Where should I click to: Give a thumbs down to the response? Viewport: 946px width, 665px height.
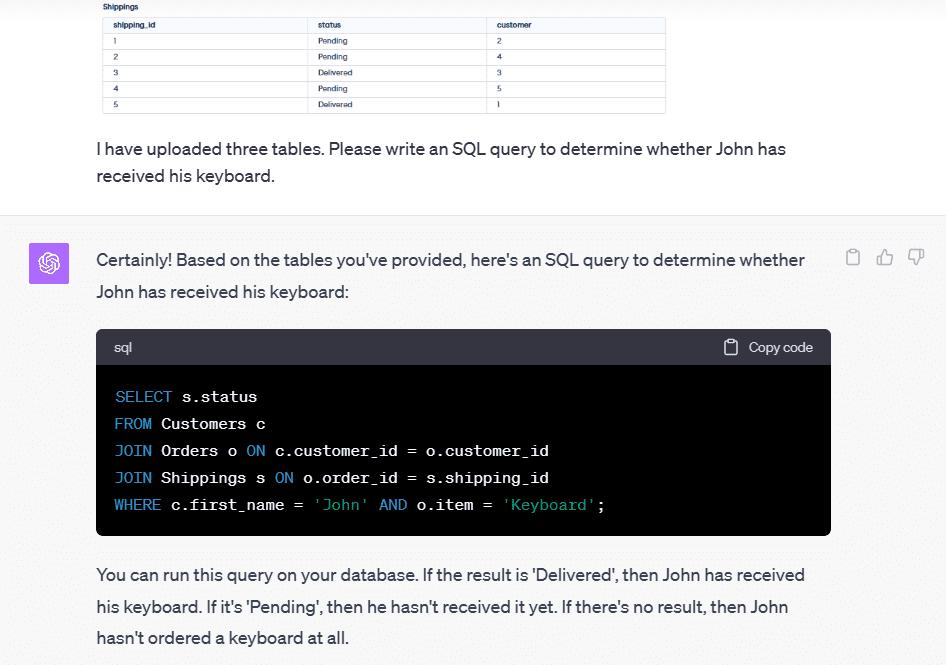[x=916, y=257]
